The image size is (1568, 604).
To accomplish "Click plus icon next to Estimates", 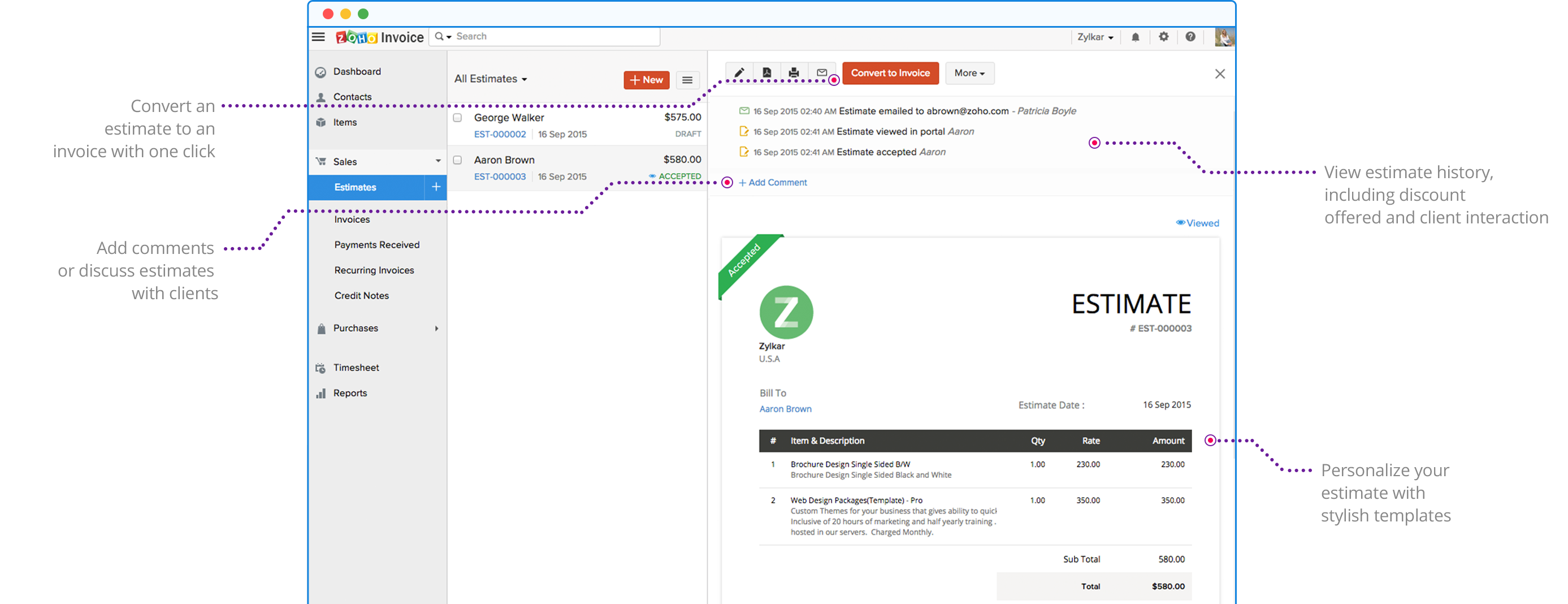I will point(436,187).
